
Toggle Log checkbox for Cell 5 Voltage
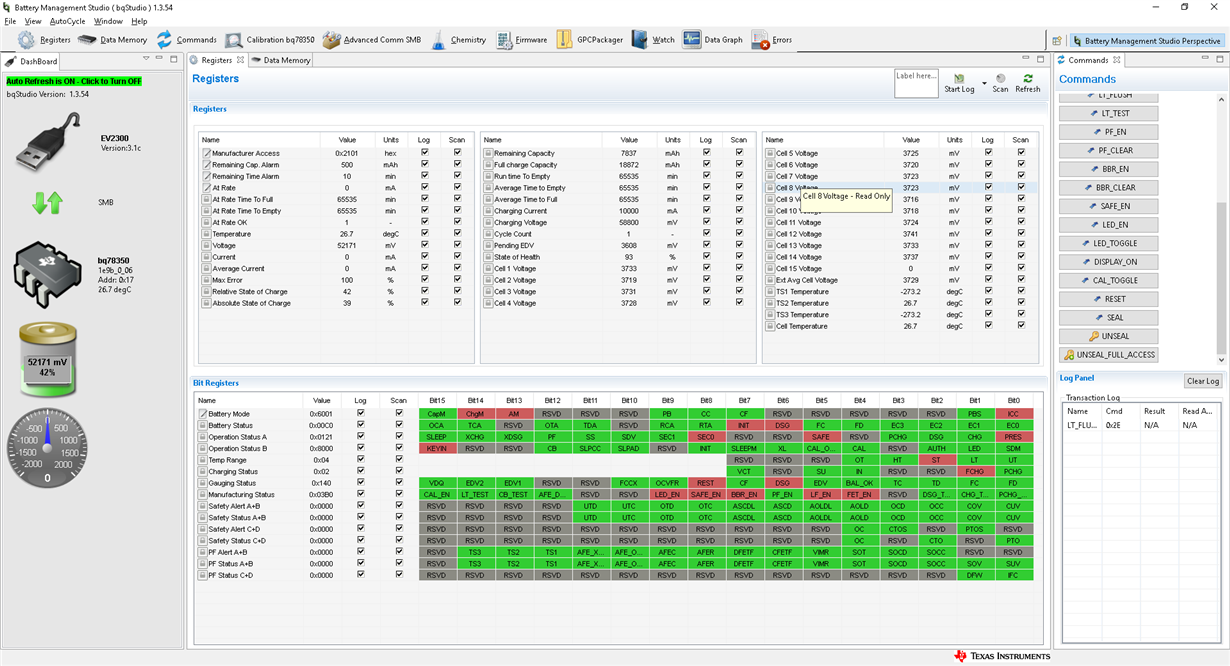tap(988, 153)
